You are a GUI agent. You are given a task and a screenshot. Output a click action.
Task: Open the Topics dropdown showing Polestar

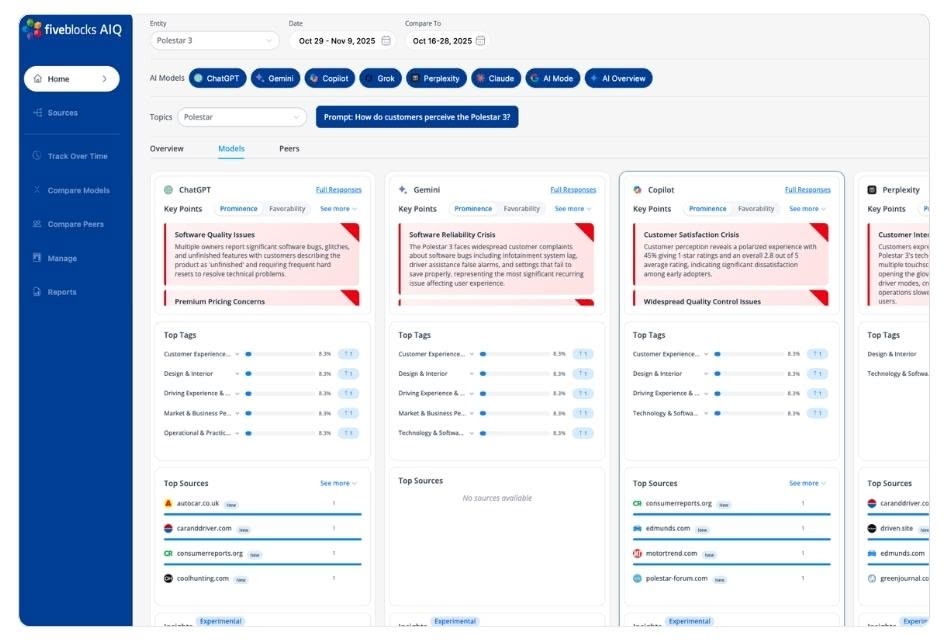coord(242,117)
